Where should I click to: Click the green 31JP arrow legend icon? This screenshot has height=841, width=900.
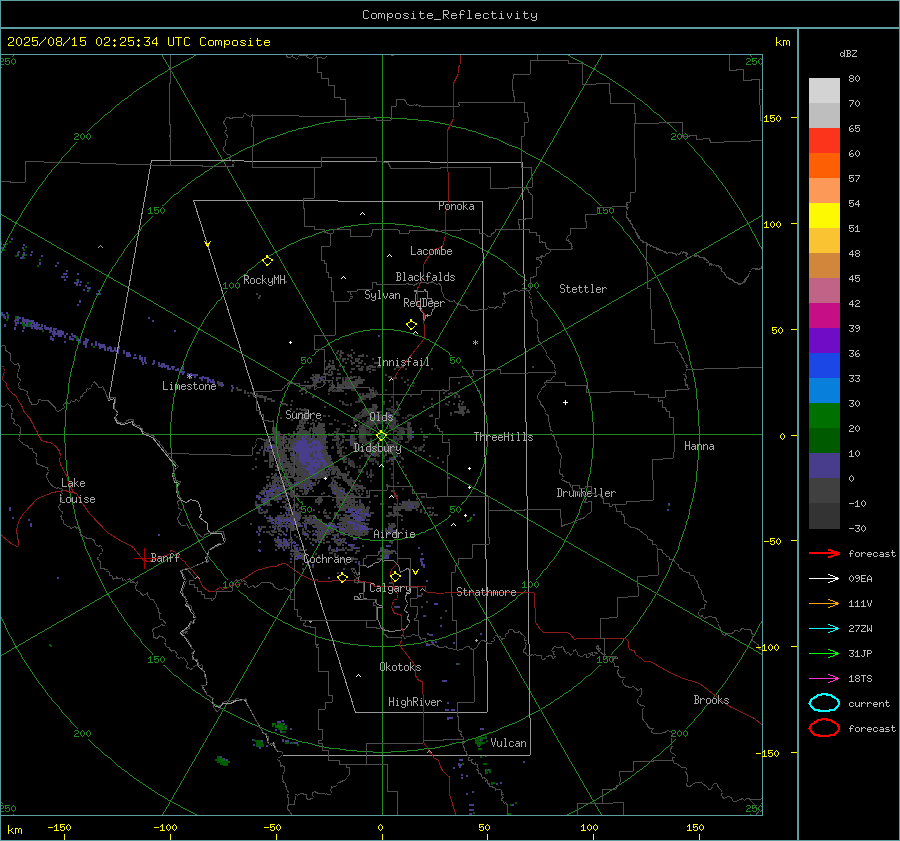coord(824,653)
